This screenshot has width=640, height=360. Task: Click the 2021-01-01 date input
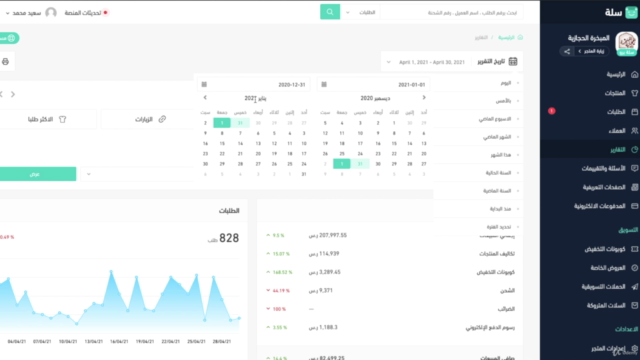pyautogui.click(x=373, y=84)
